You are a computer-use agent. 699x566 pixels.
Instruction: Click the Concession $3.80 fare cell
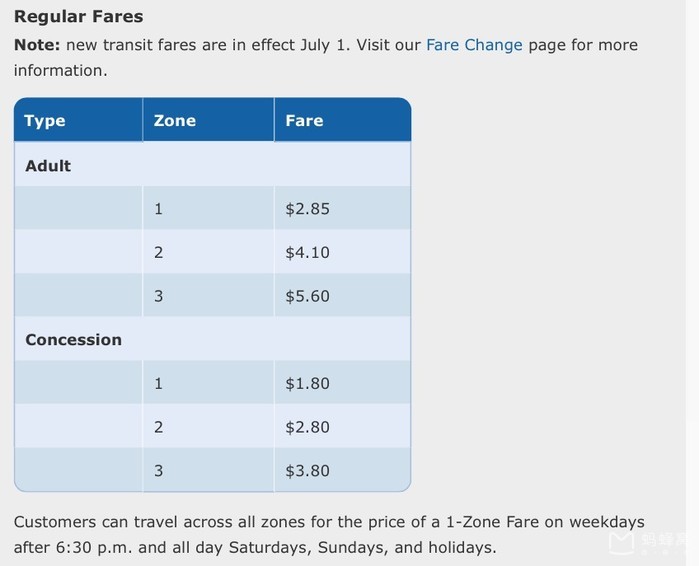(x=307, y=471)
